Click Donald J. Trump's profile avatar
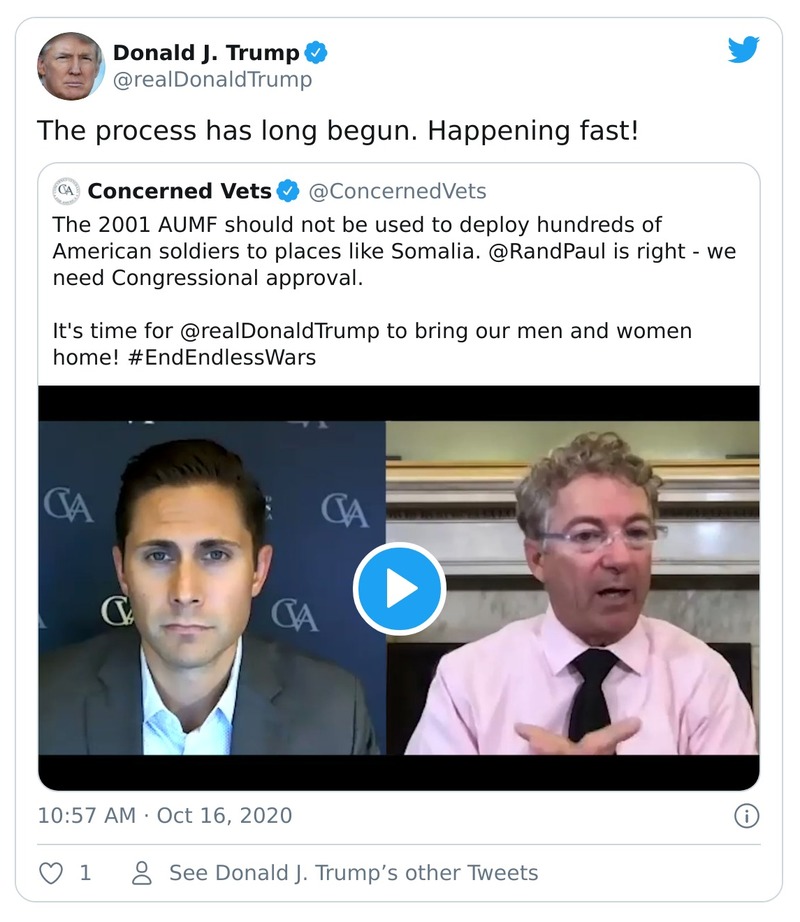The image size is (800, 922). coord(71,61)
